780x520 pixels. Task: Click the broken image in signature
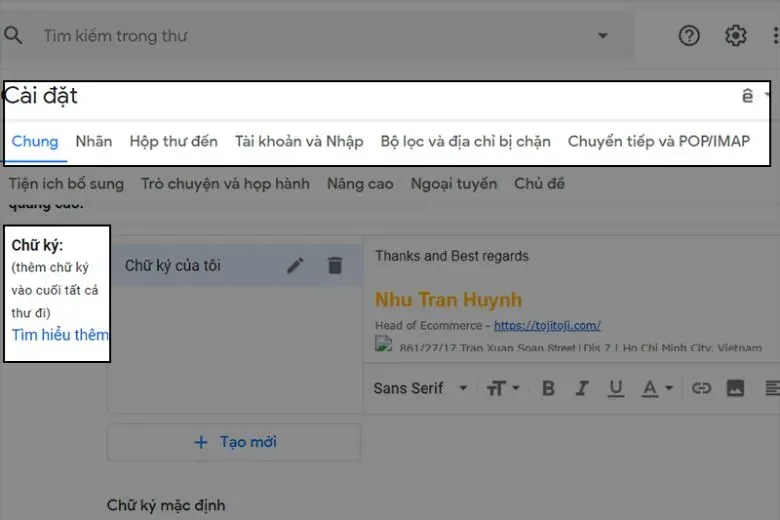[384, 344]
